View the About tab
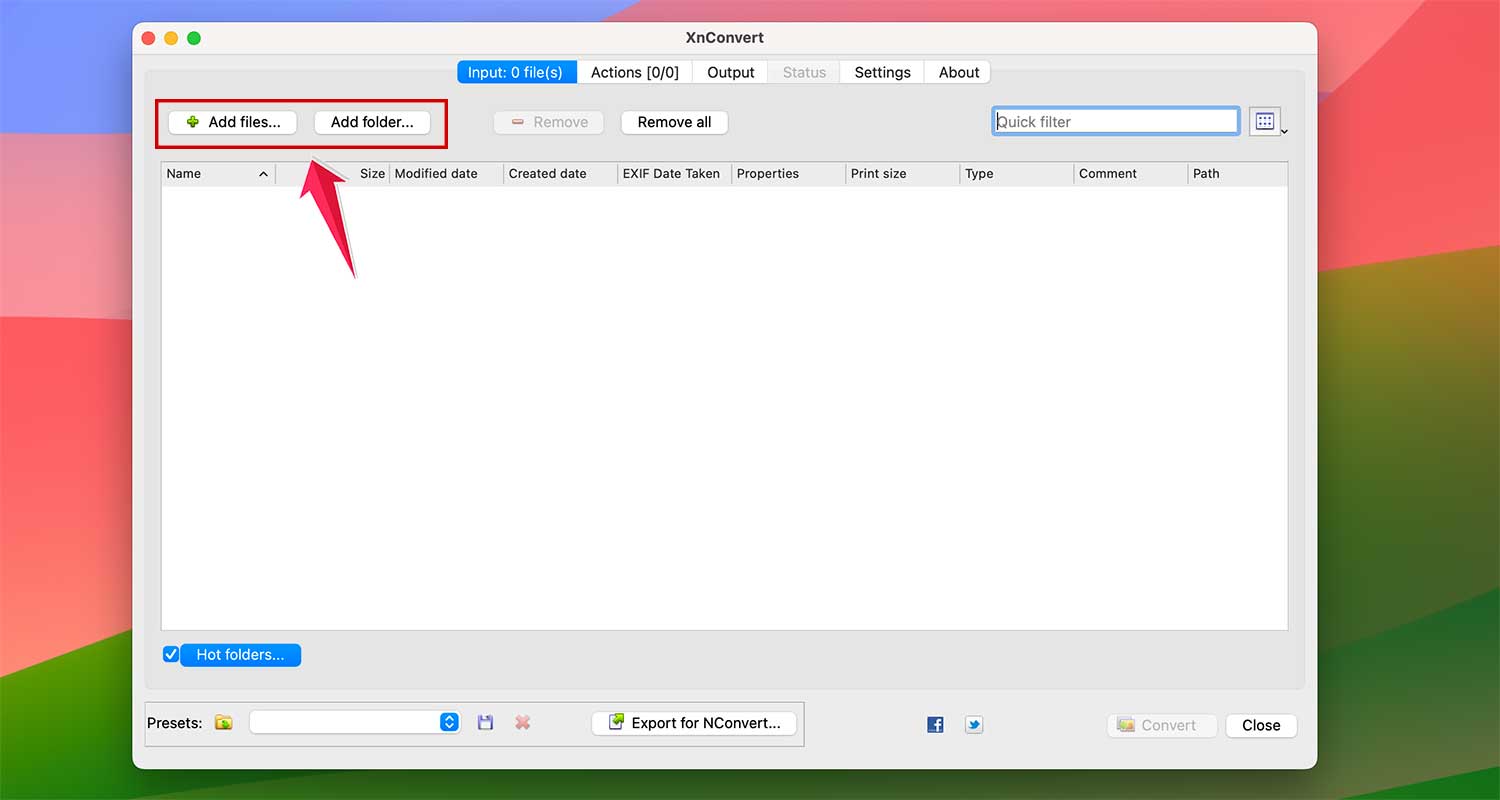 [x=957, y=72]
